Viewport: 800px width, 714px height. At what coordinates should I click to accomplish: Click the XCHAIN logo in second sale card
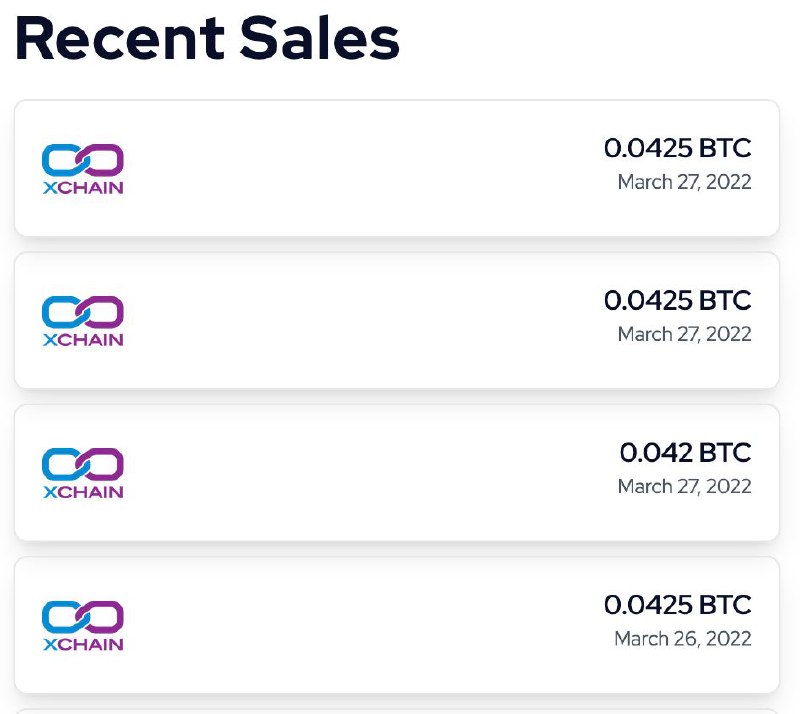(x=83, y=321)
